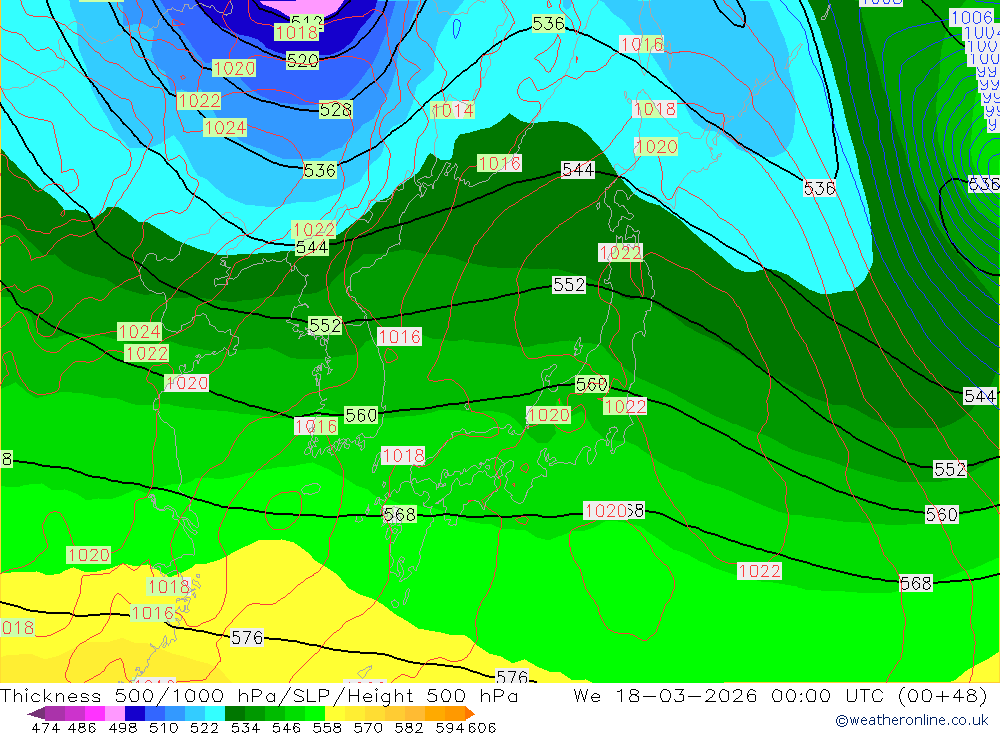Click the 522 legend value
Image resolution: width=1000 pixels, height=733 pixels.
(x=205, y=727)
